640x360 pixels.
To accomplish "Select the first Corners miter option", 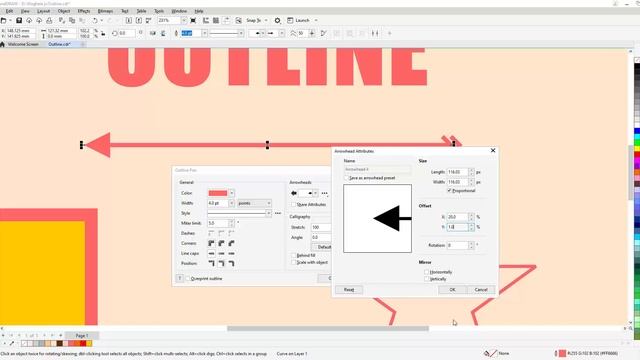I will (x=211, y=243).
